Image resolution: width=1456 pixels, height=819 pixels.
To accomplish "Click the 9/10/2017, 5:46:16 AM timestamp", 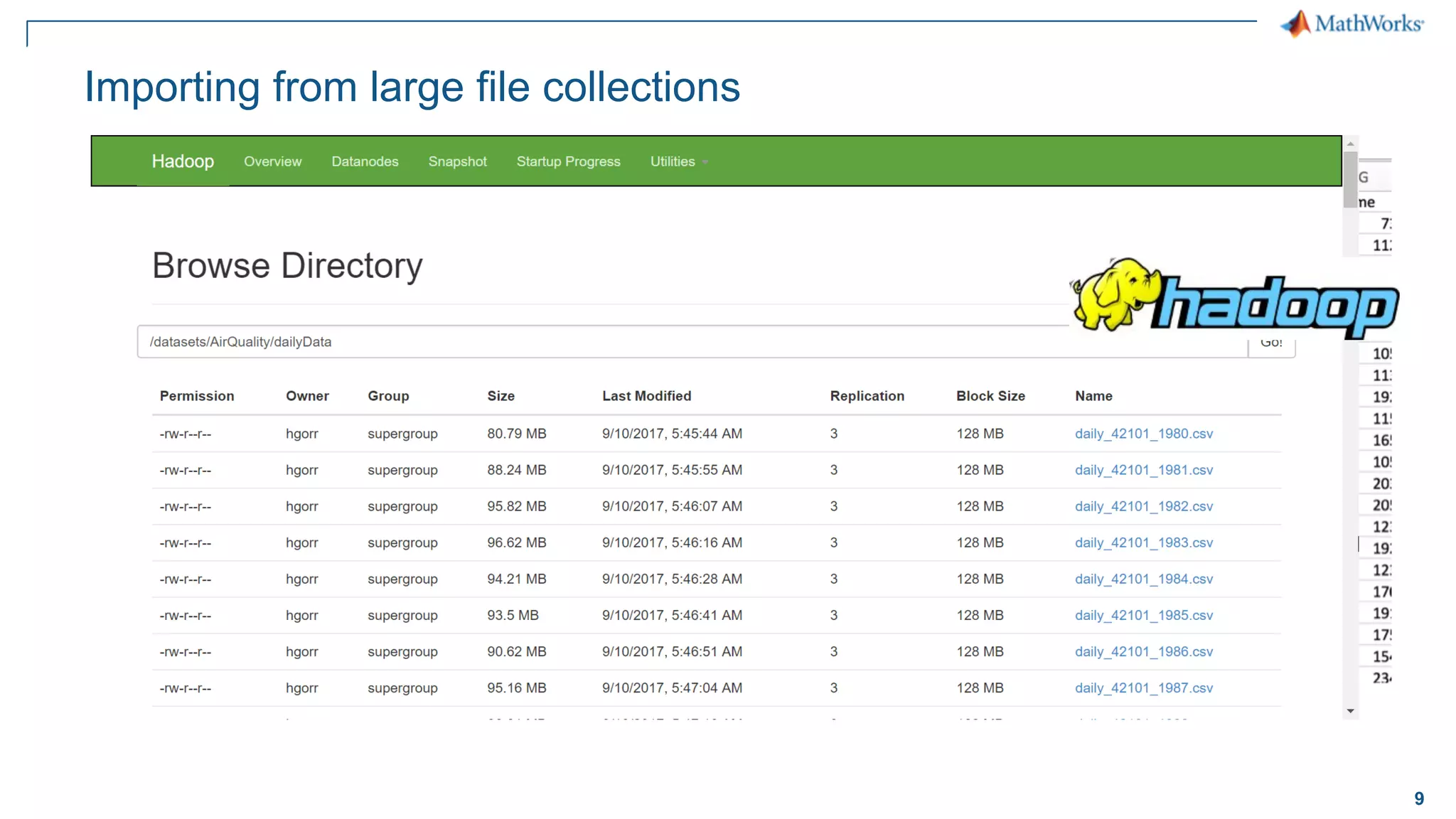I will click(x=672, y=542).
